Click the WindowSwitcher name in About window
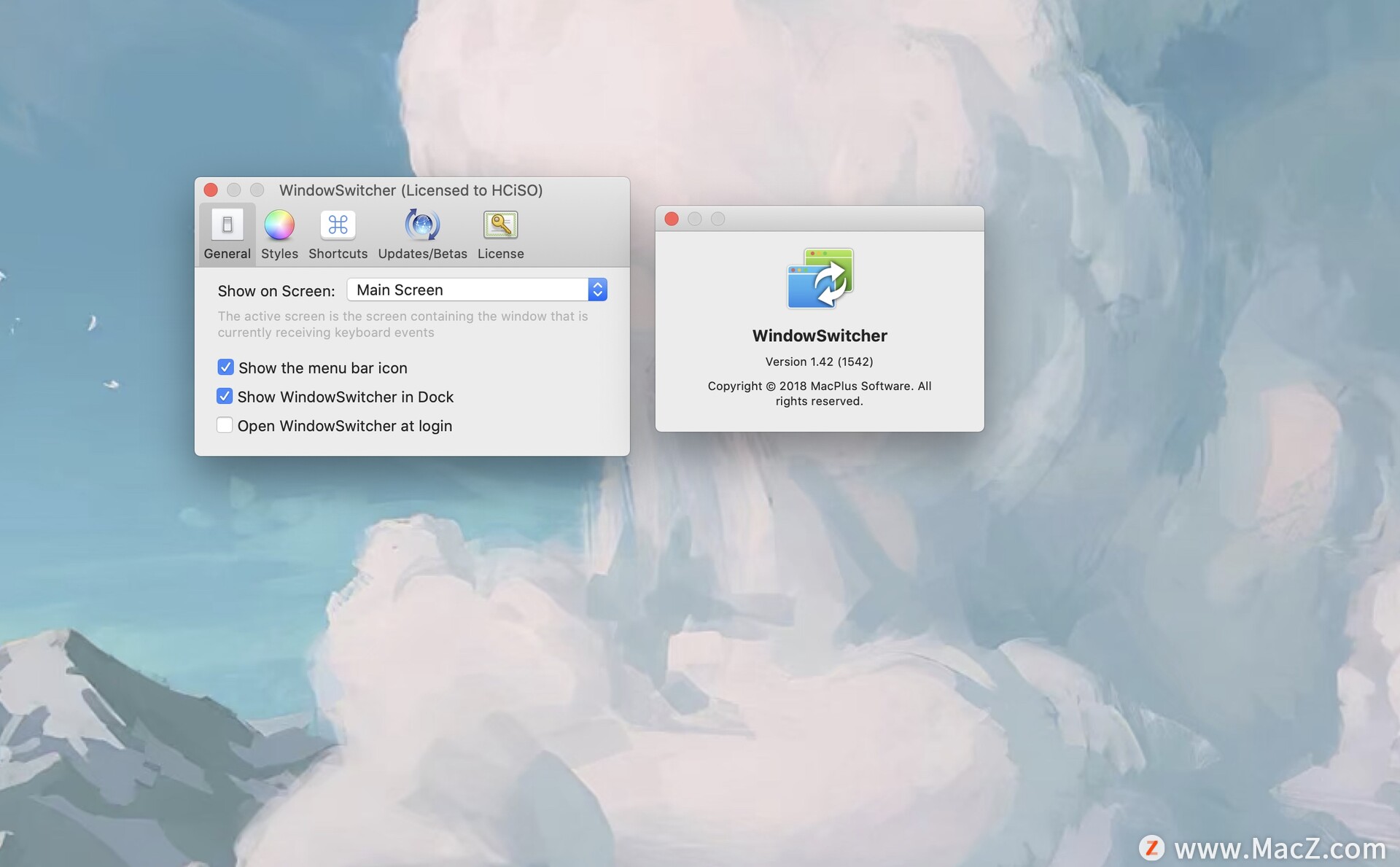The width and height of the screenshot is (1400, 867). 820,335
